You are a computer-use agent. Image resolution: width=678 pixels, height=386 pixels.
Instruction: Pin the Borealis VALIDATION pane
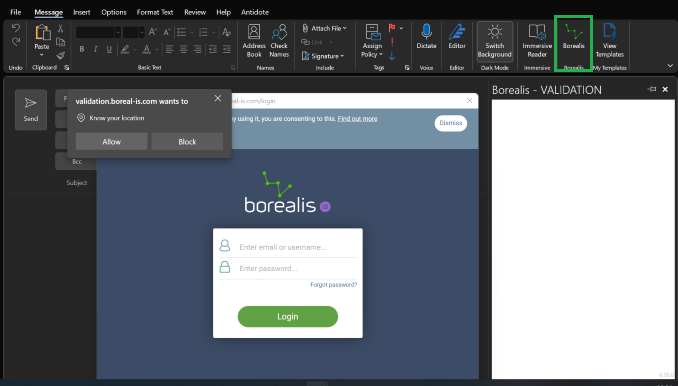(x=652, y=89)
